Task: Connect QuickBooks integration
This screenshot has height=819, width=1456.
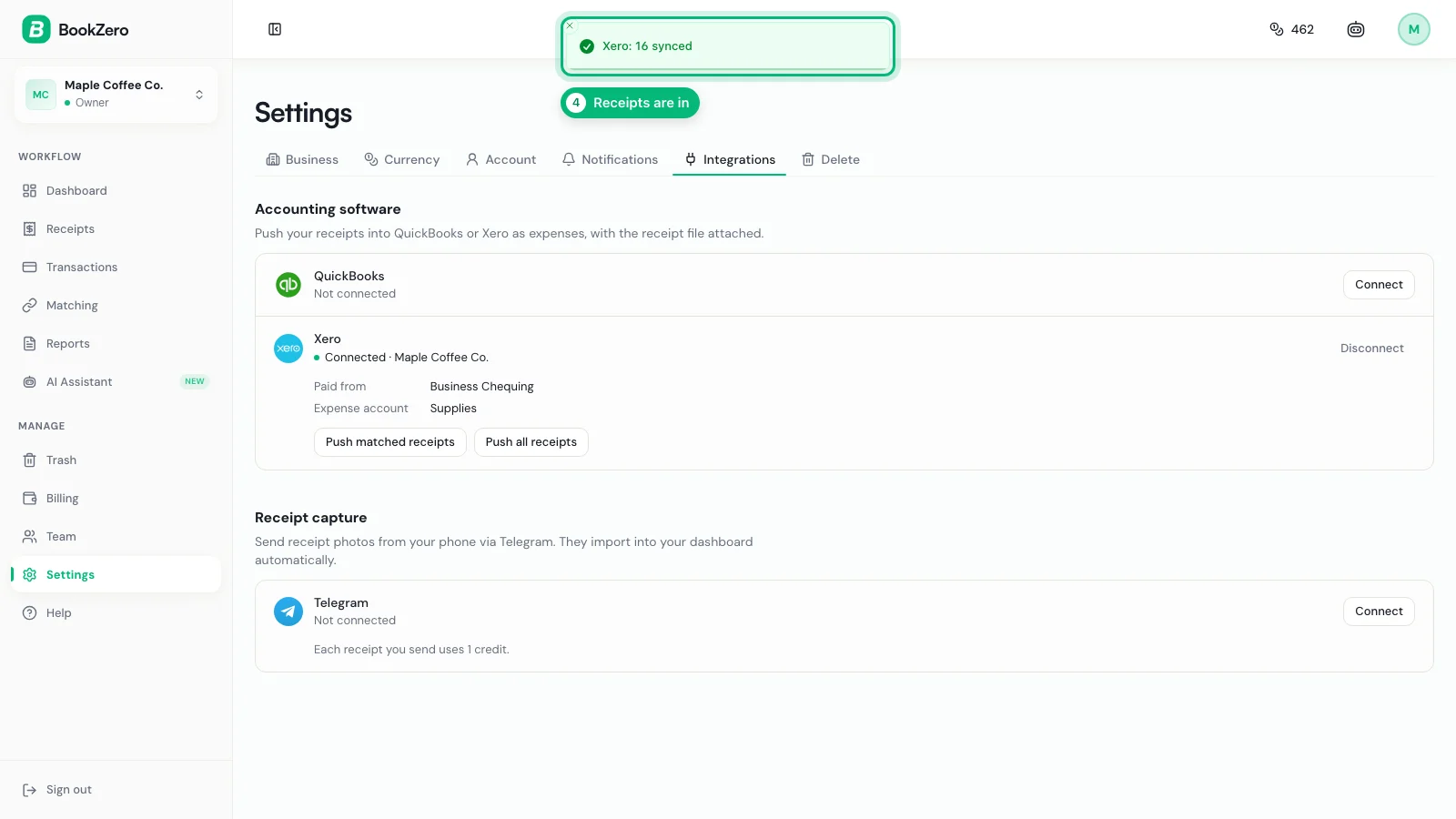Action: coord(1379,285)
